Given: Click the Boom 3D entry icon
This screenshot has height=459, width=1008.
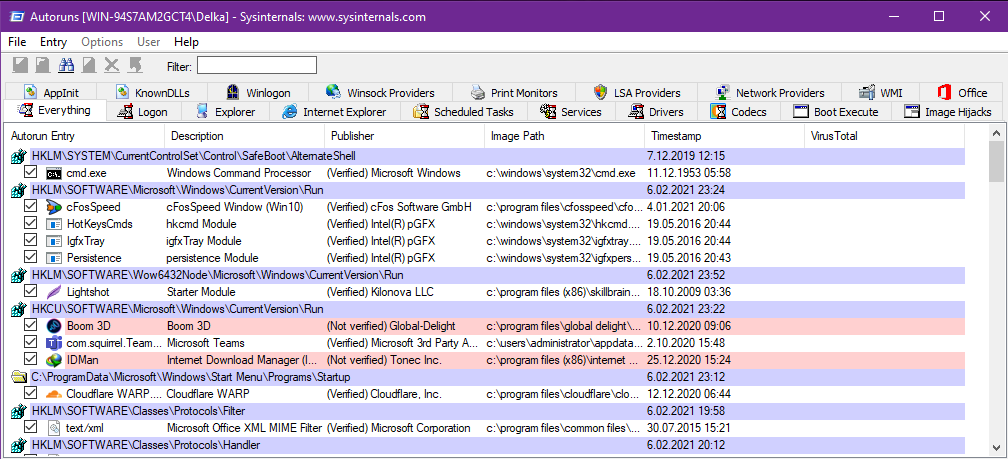Looking at the screenshot, I should (53, 326).
